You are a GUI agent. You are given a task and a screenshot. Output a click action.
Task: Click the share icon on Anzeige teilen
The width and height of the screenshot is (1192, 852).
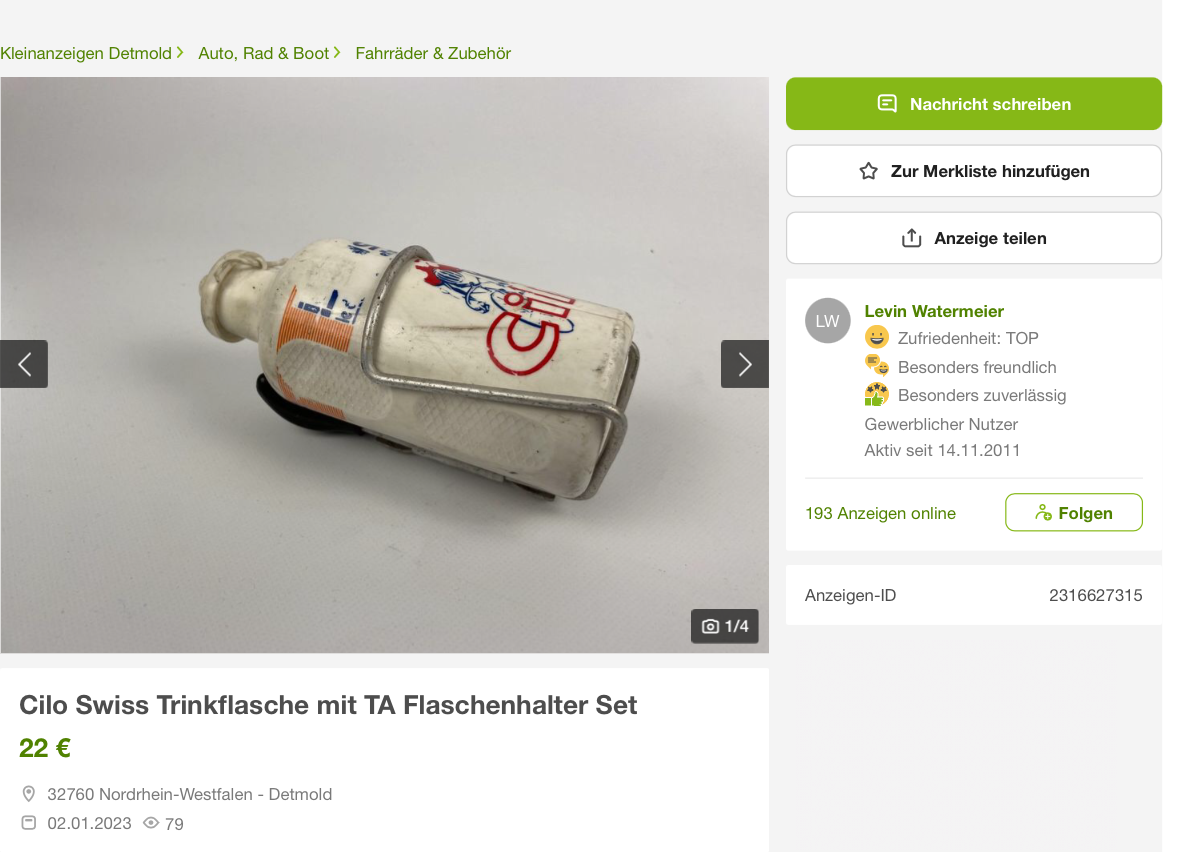(911, 238)
